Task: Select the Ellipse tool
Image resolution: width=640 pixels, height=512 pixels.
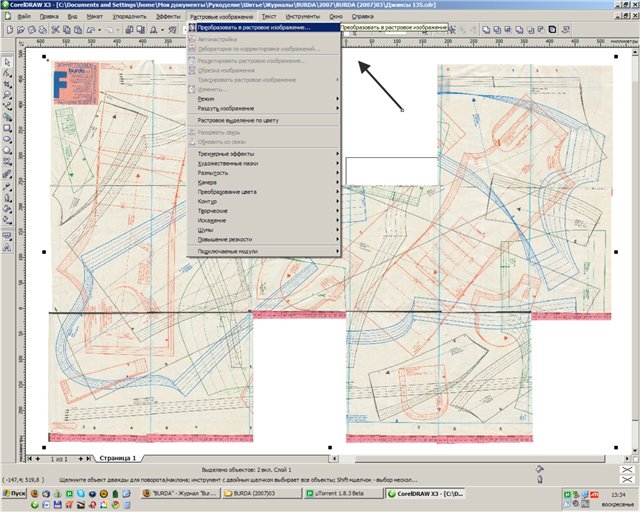Action: [7, 140]
